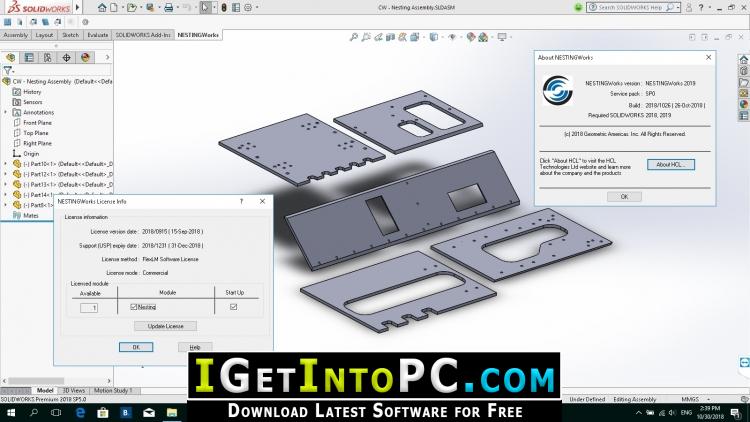
Task: Open the Options gear icon in title toolbar
Action: pyautogui.click(x=248, y=8)
